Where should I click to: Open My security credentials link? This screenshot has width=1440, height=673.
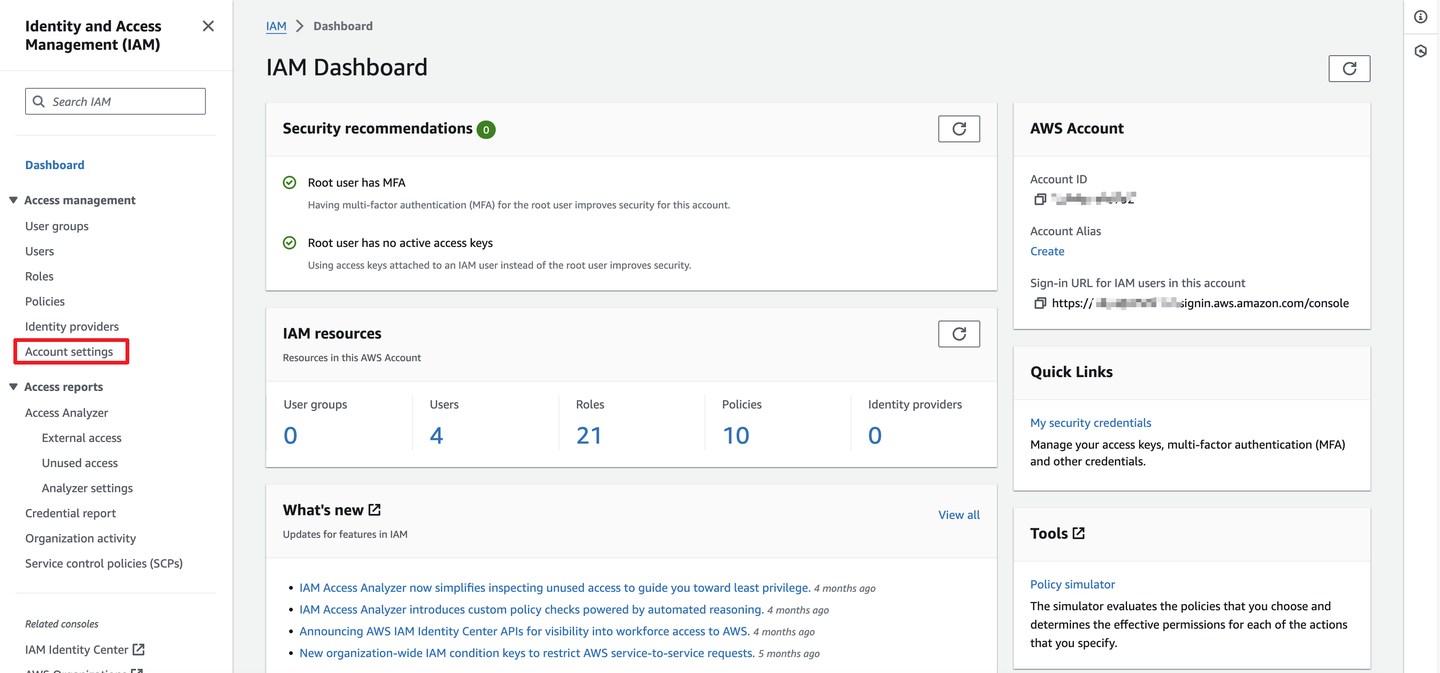pyautogui.click(x=1090, y=423)
